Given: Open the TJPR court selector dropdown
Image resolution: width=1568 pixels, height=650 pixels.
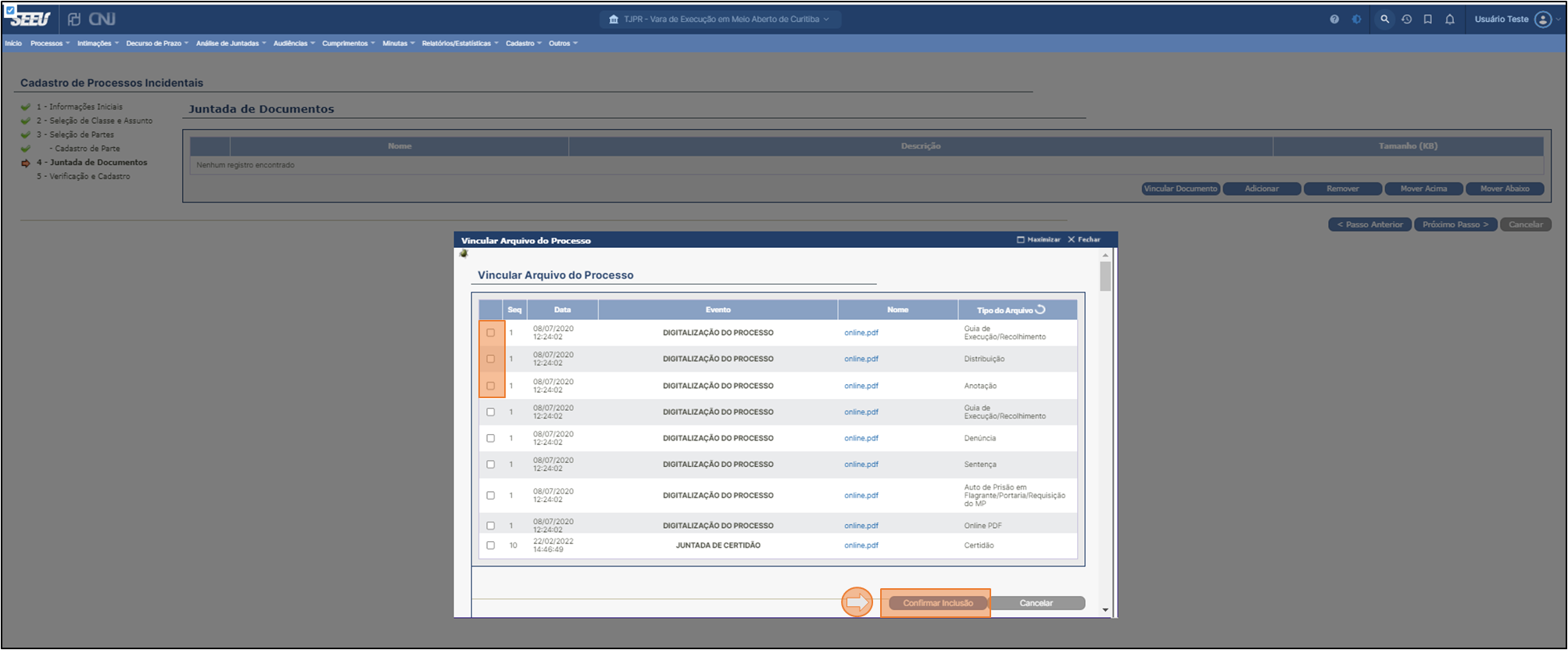Looking at the screenshot, I should (720, 20).
